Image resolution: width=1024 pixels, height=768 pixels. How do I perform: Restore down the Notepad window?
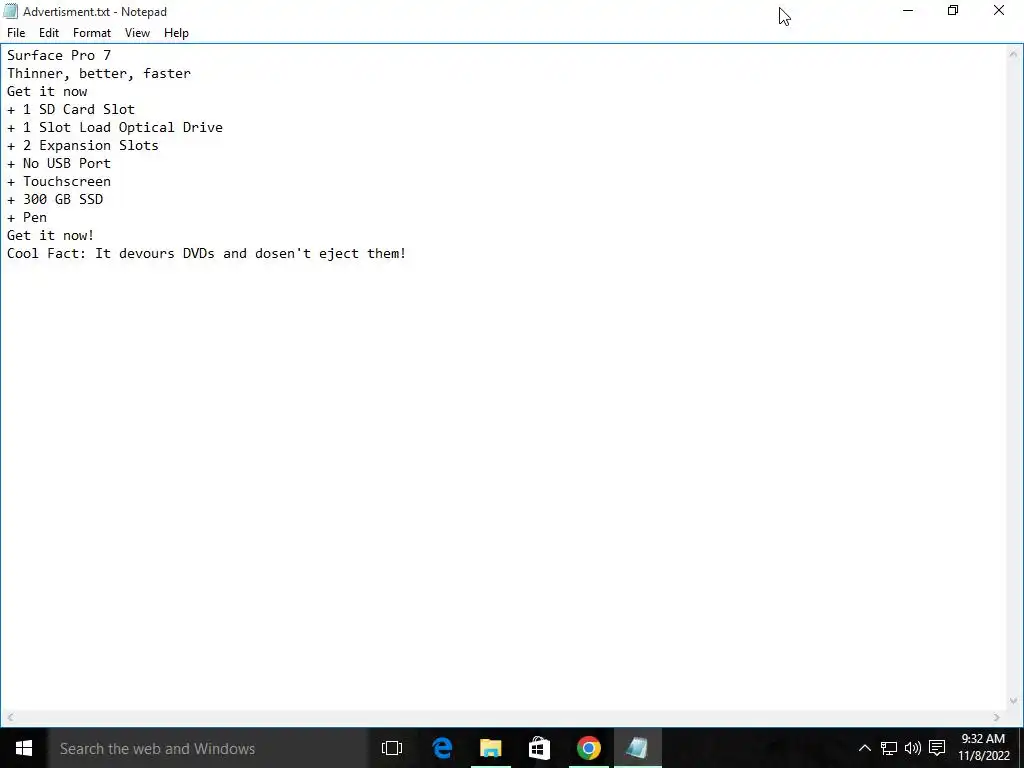[x=953, y=11]
